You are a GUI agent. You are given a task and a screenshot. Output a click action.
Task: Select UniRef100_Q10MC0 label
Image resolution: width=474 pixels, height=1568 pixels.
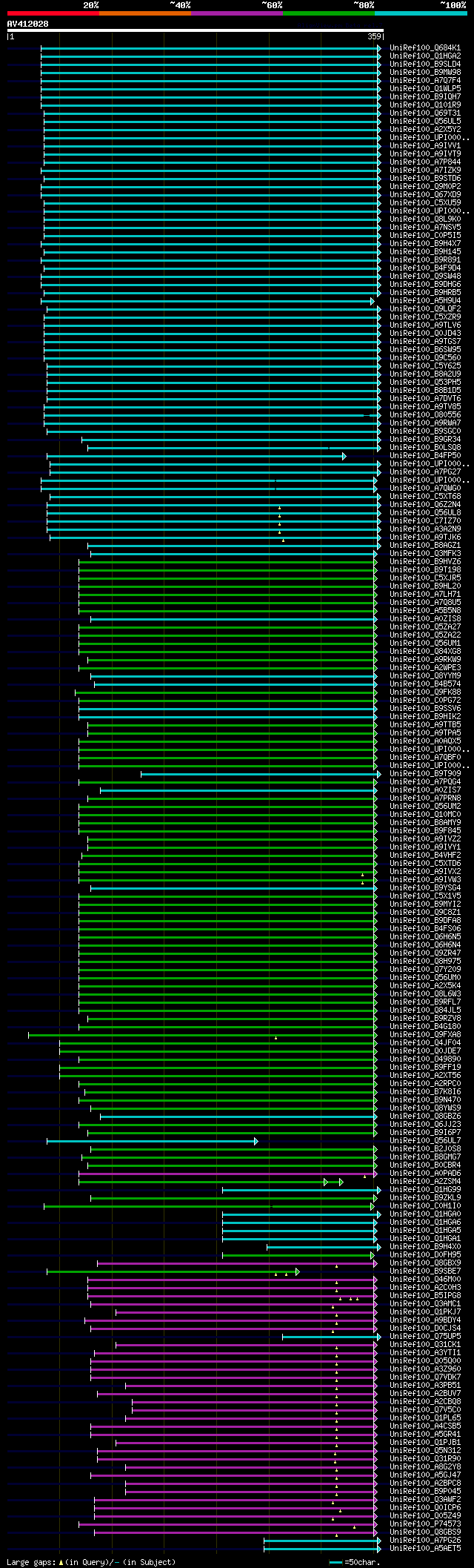425,814
